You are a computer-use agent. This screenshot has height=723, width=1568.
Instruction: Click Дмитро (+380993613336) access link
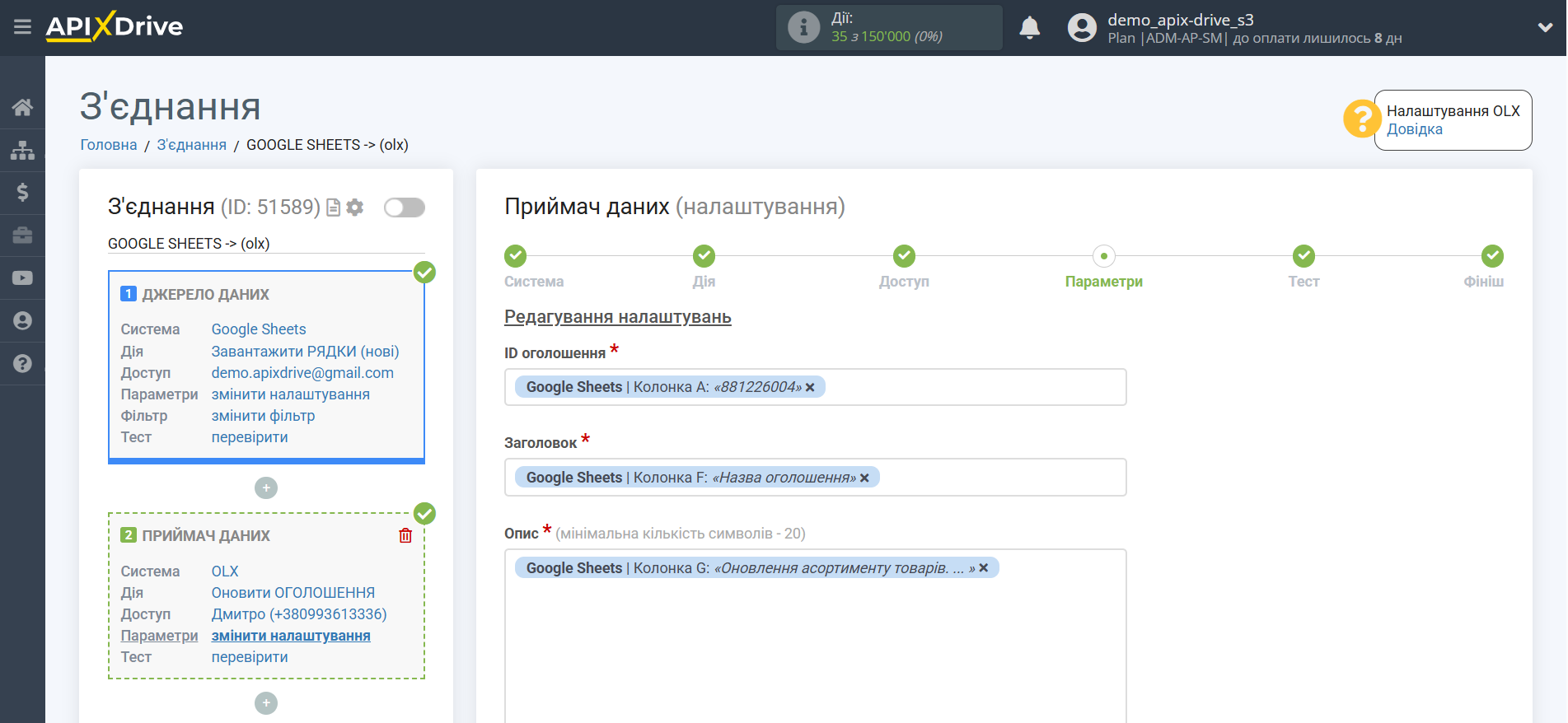point(299,614)
